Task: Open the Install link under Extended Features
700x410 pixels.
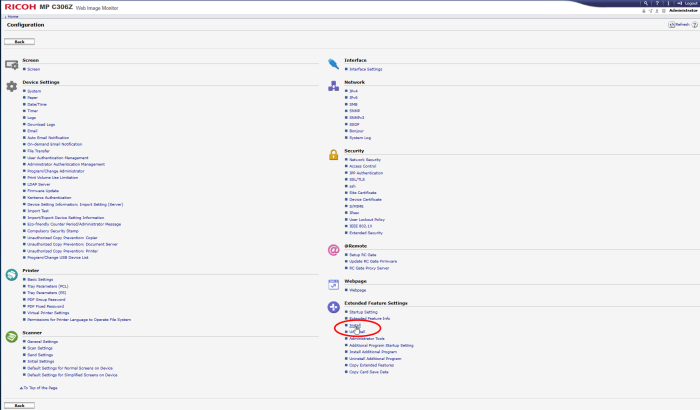Action: click(x=355, y=325)
